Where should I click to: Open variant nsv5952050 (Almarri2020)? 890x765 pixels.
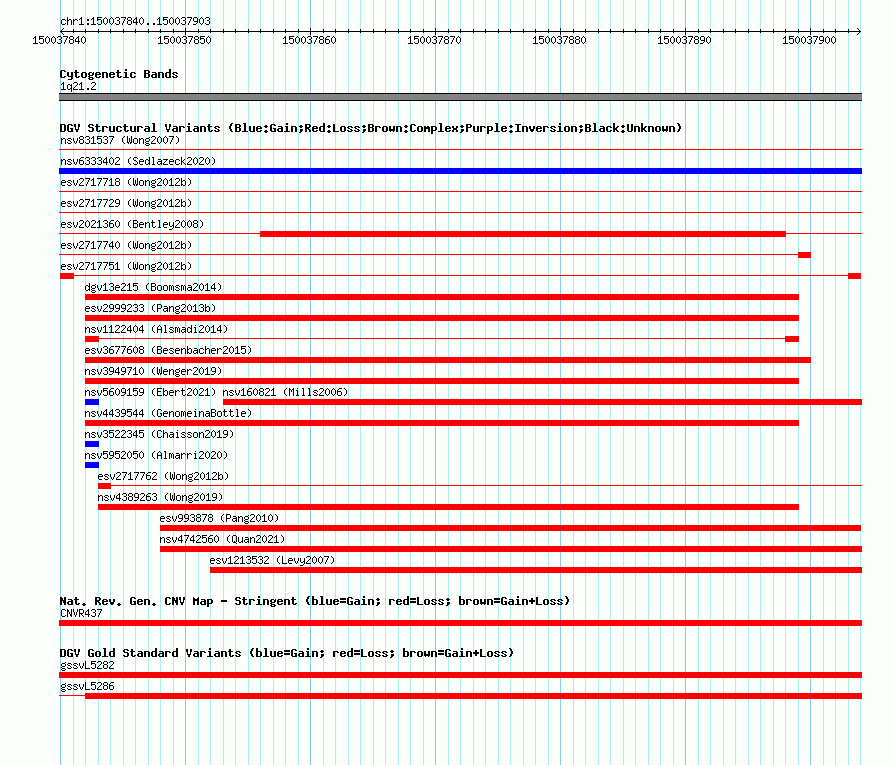[156, 455]
